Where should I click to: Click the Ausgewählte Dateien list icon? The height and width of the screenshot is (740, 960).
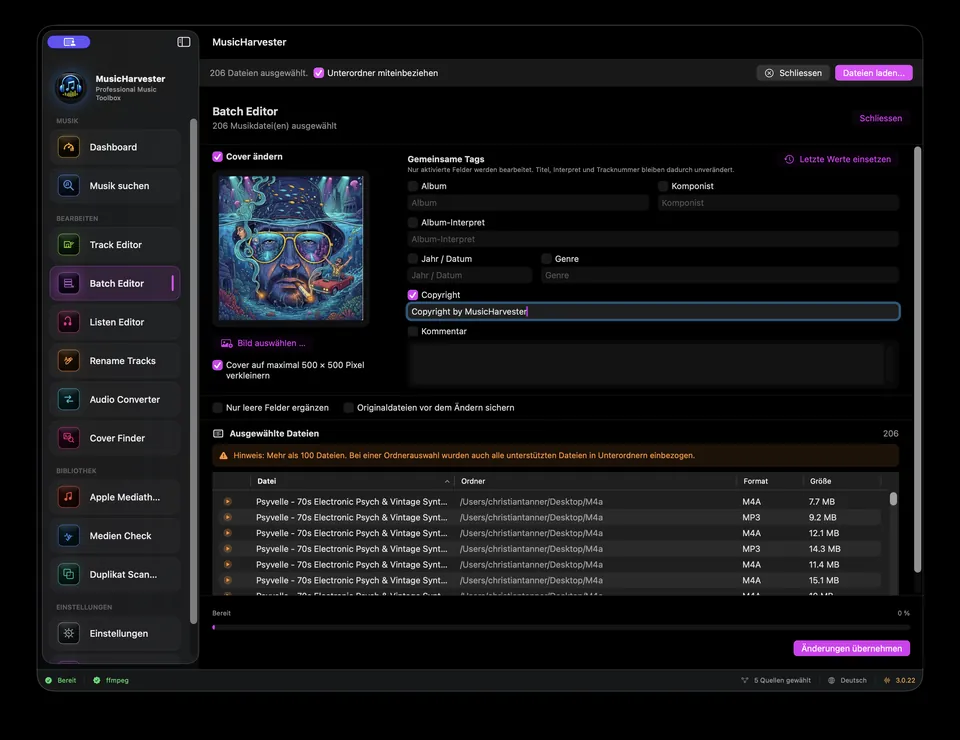[218, 433]
